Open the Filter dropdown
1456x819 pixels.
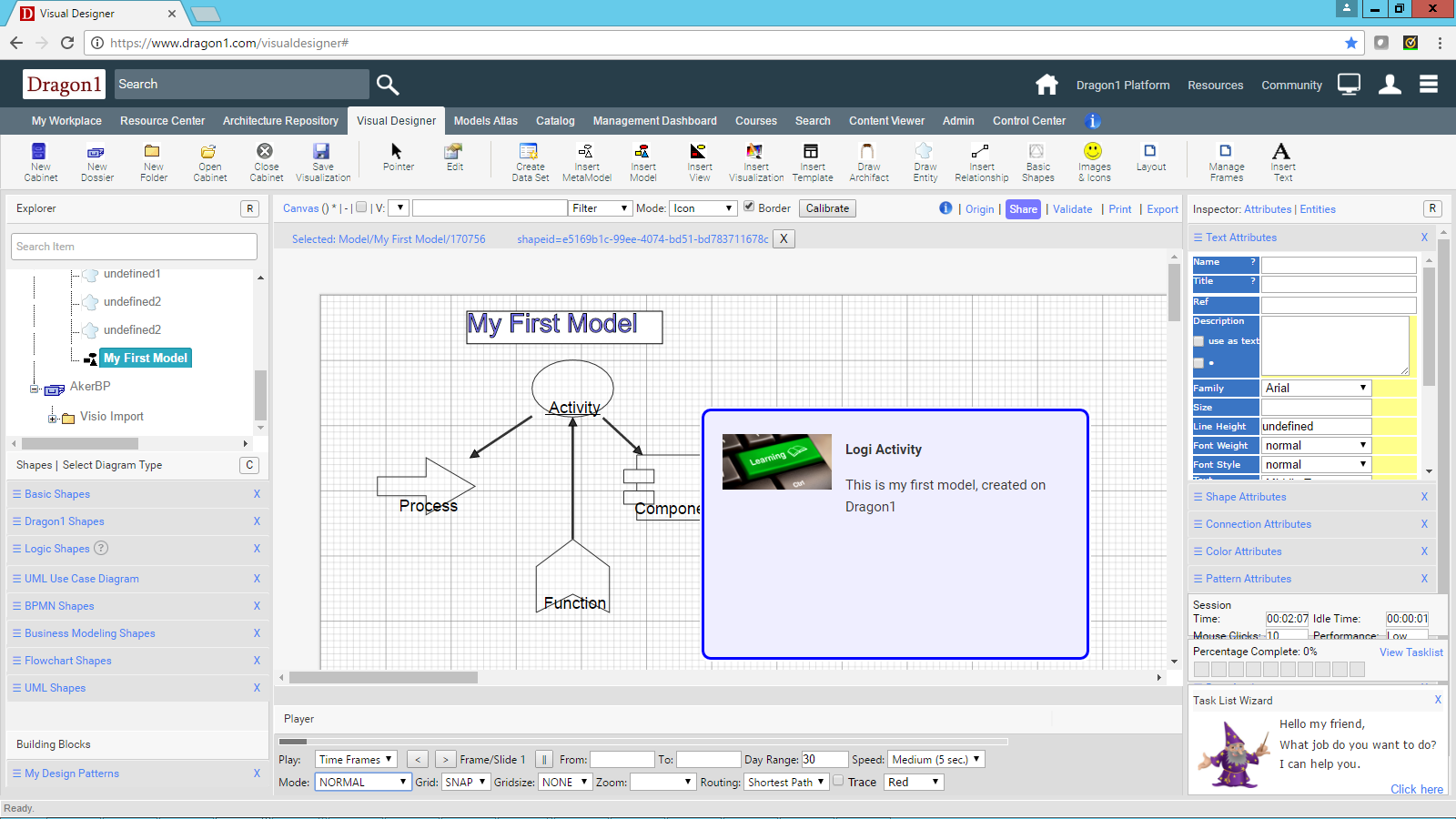point(600,208)
